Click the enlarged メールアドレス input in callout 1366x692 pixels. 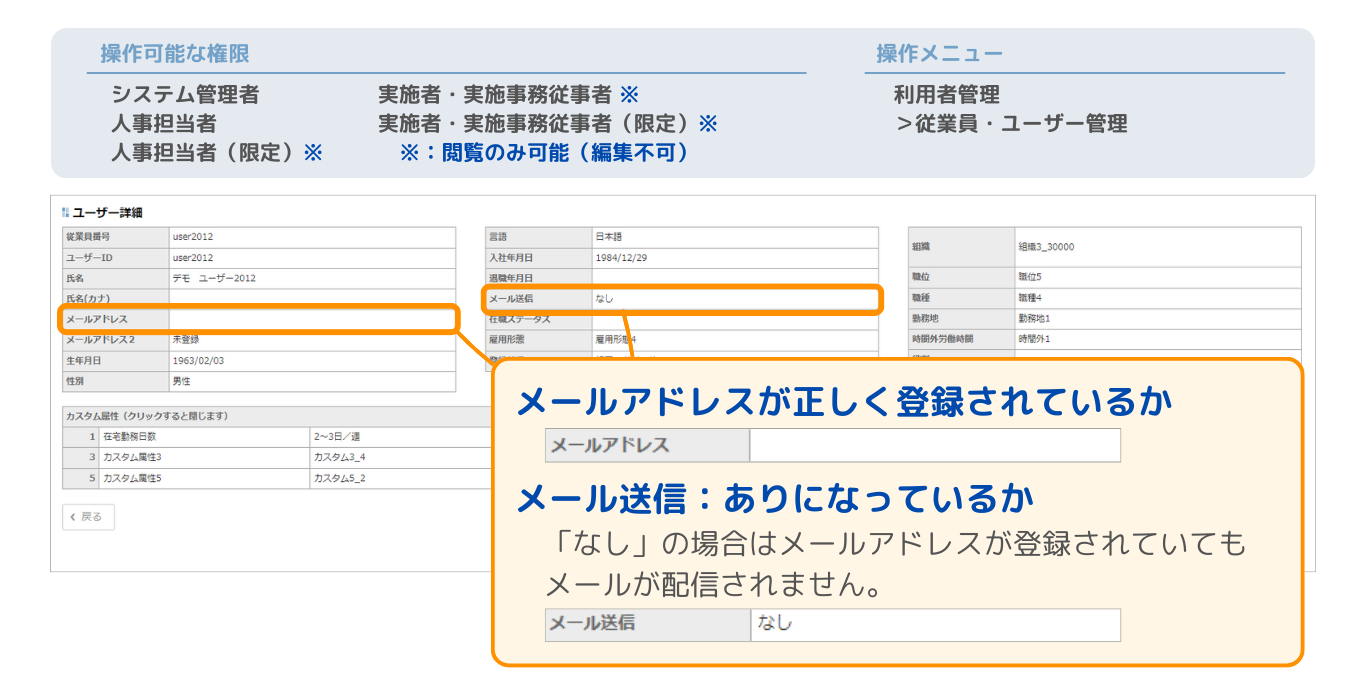tap(934, 446)
